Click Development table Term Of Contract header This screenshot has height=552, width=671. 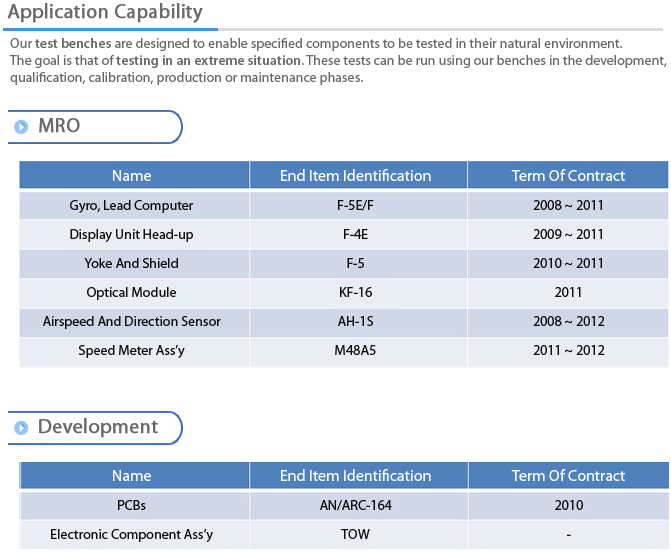tap(568, 475)
